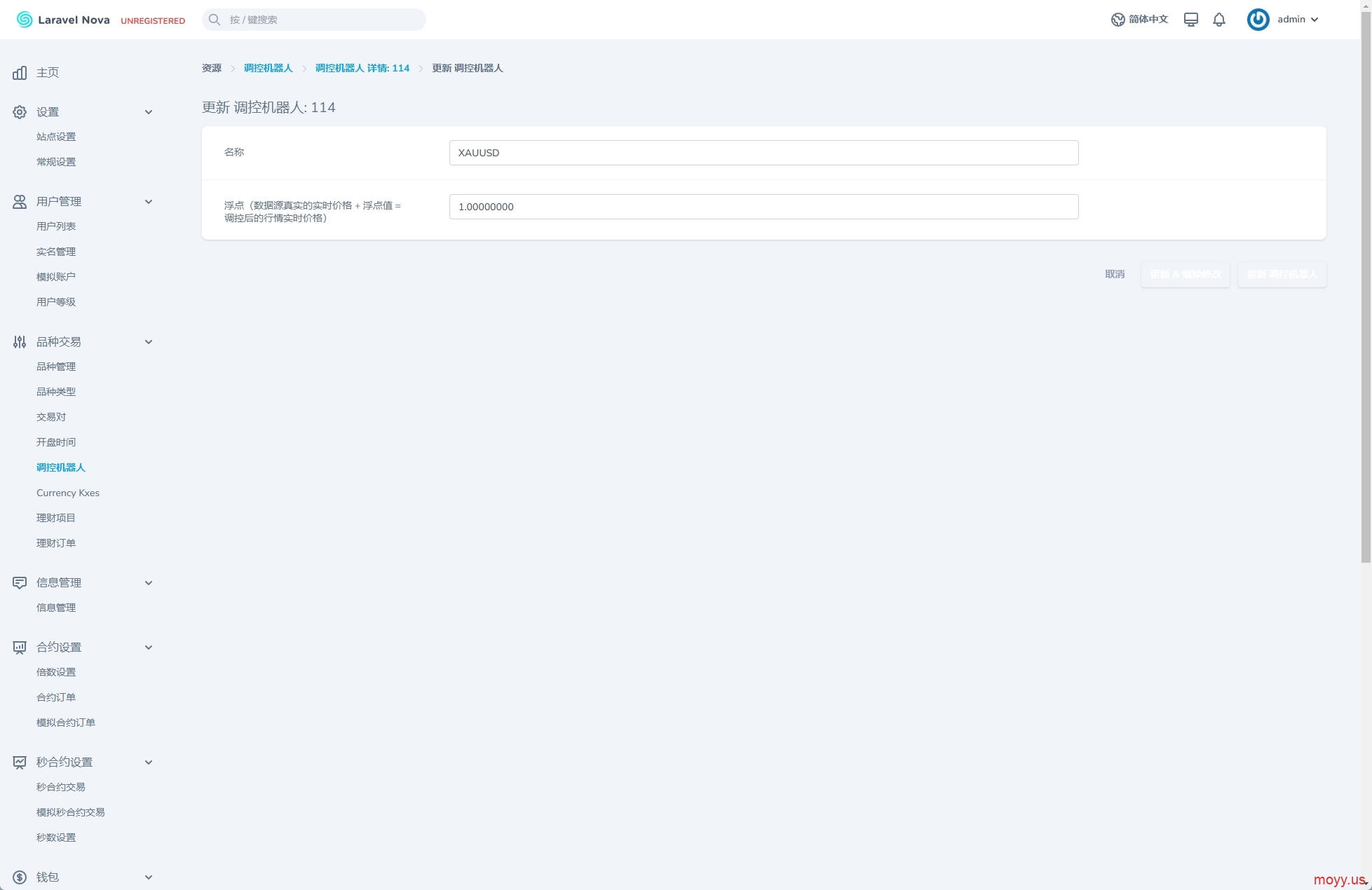
Task: Open 品种类型 menu item
Action: pyautogui.click(x=56, y=392)
